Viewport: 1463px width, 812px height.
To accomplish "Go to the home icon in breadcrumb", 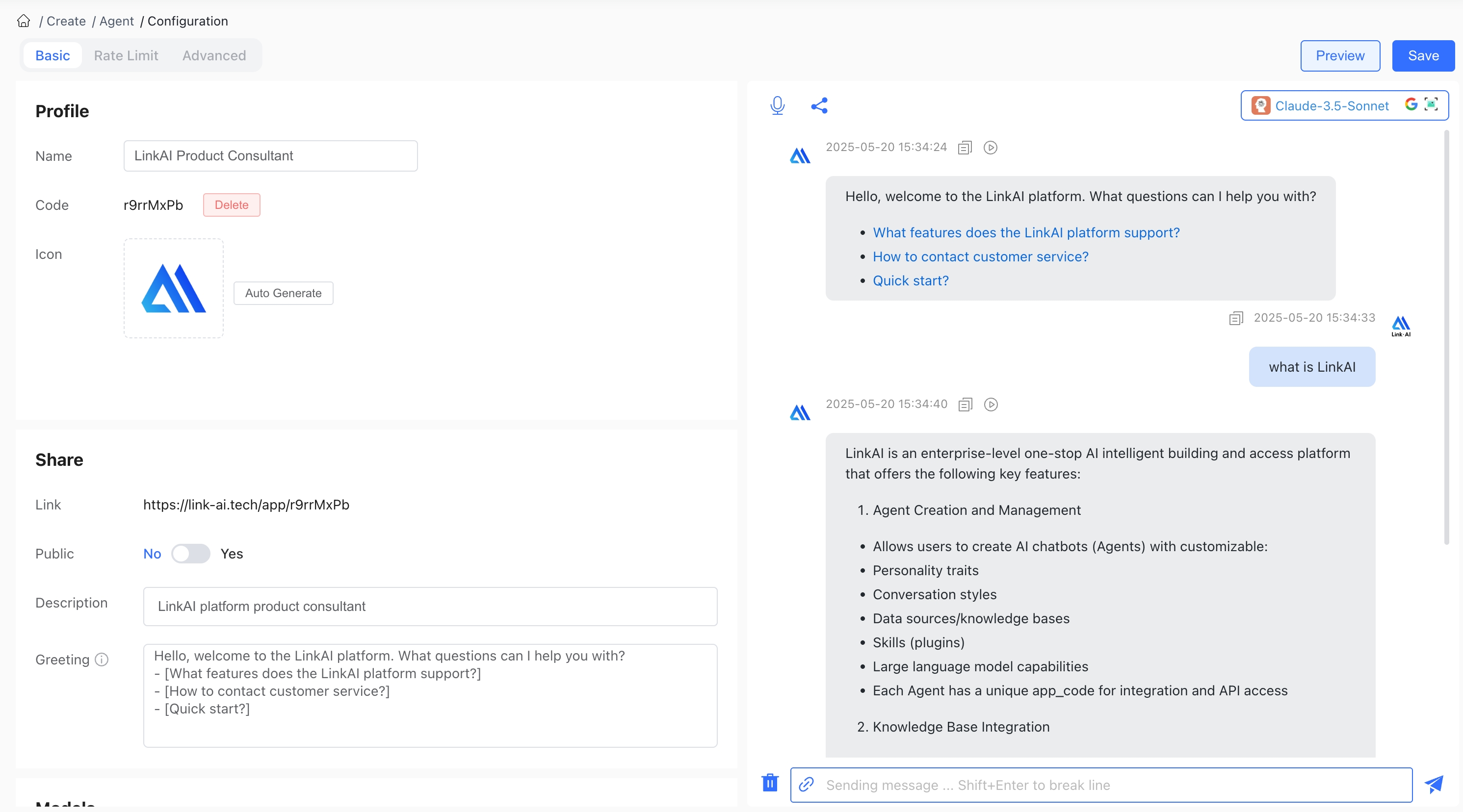I will tap(23, 21).
